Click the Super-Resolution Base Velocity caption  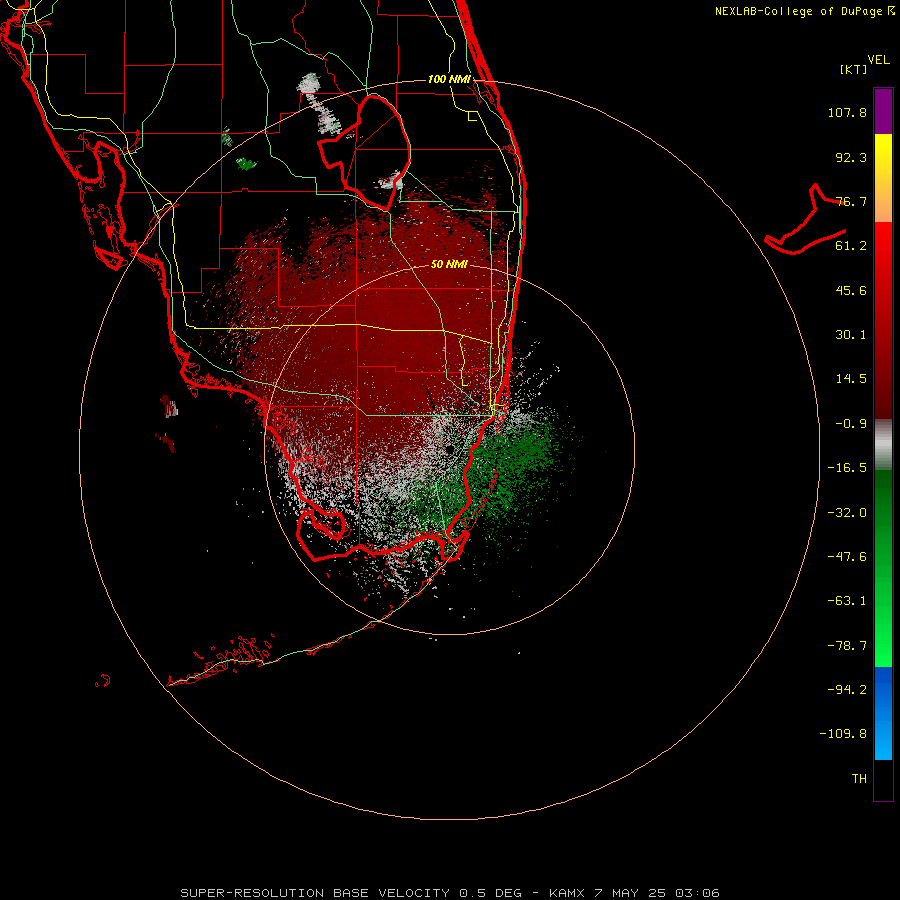[449, 893]
